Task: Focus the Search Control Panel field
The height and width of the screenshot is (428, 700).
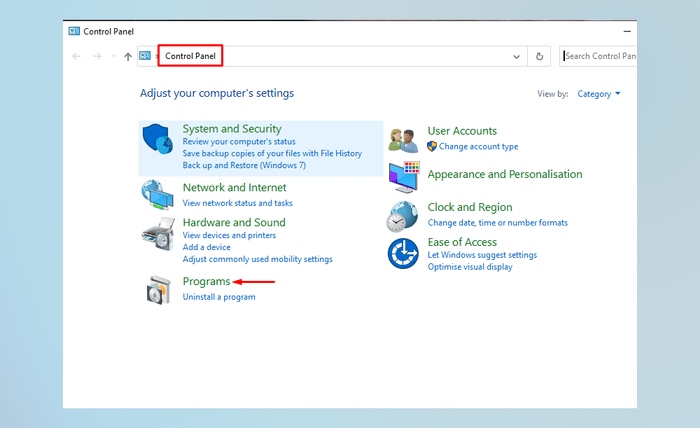Action: pos(598,56)
